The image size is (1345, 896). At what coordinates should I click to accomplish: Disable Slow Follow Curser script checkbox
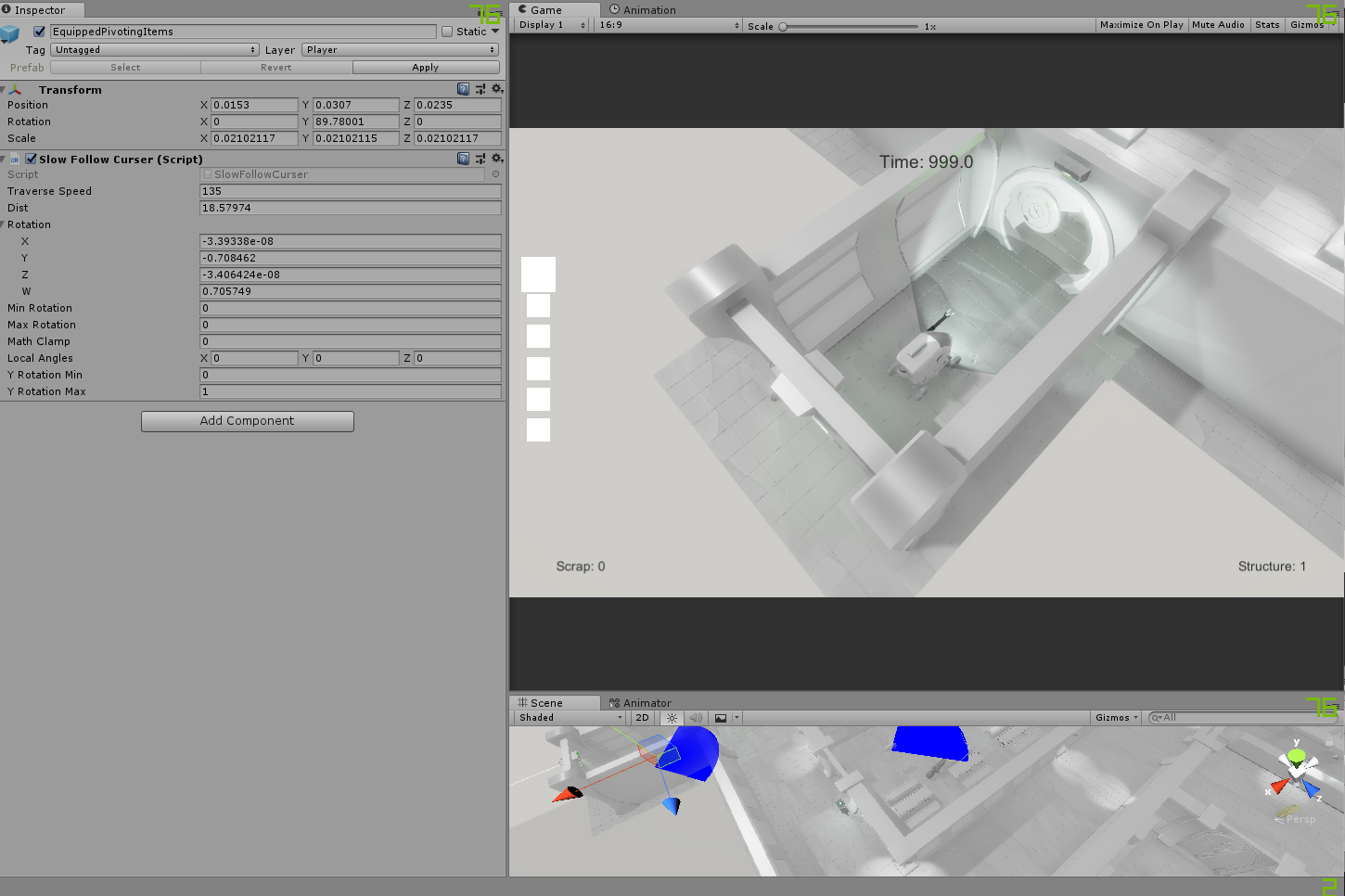click(31, 159)
